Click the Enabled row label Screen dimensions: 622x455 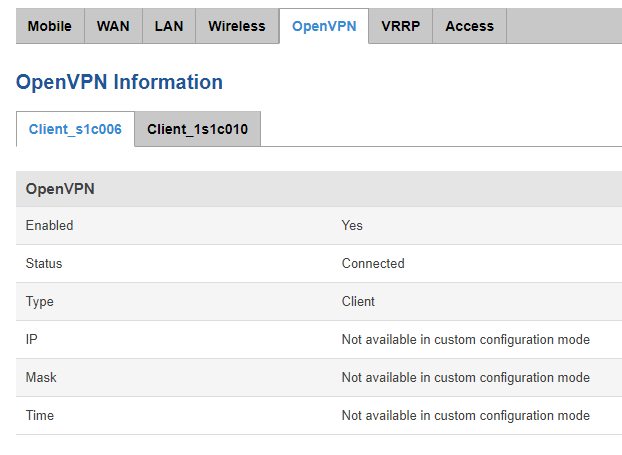pos(50,225)
